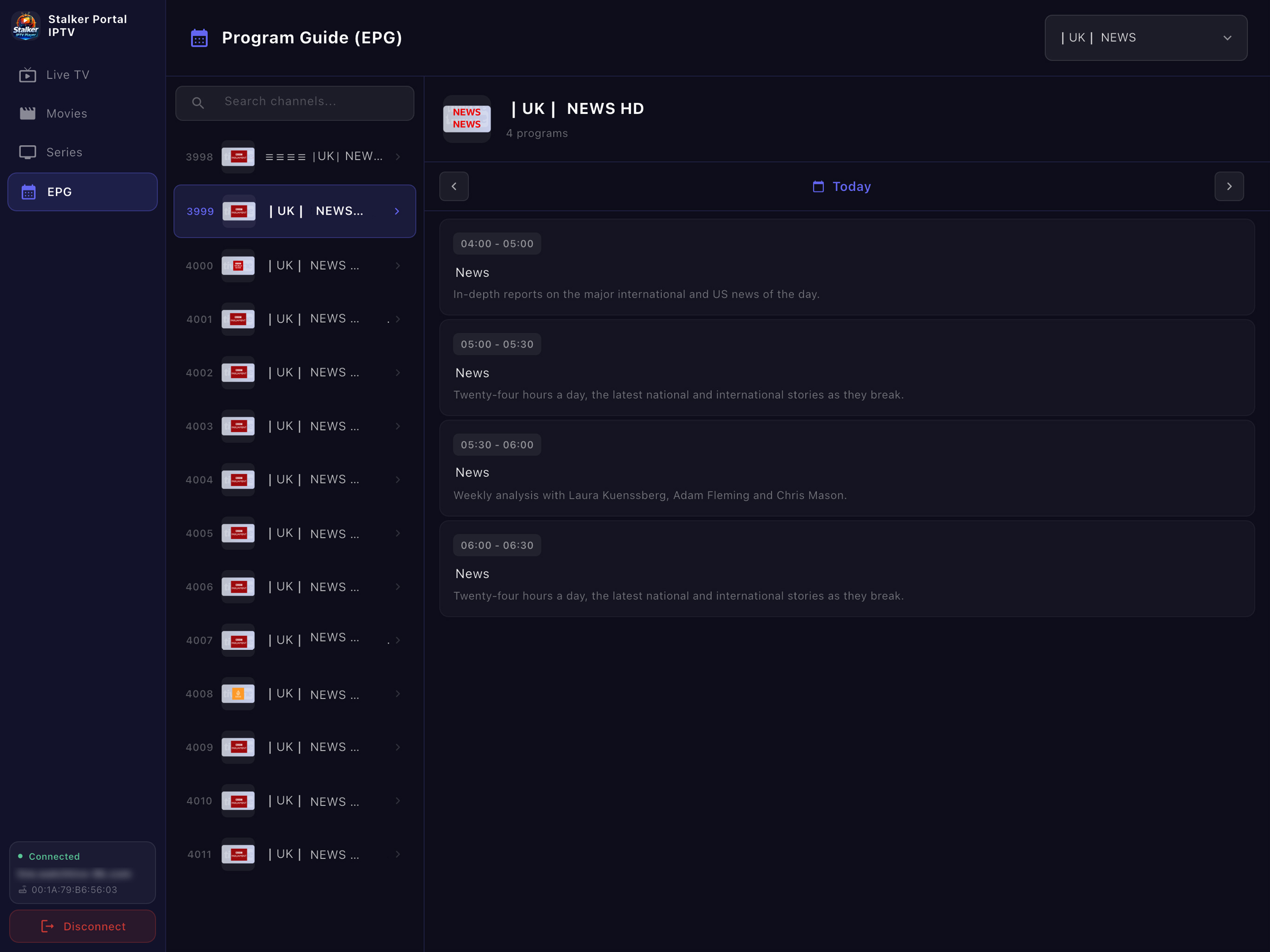
Task: Click the Live TV play icon
Action: point(27,75)
